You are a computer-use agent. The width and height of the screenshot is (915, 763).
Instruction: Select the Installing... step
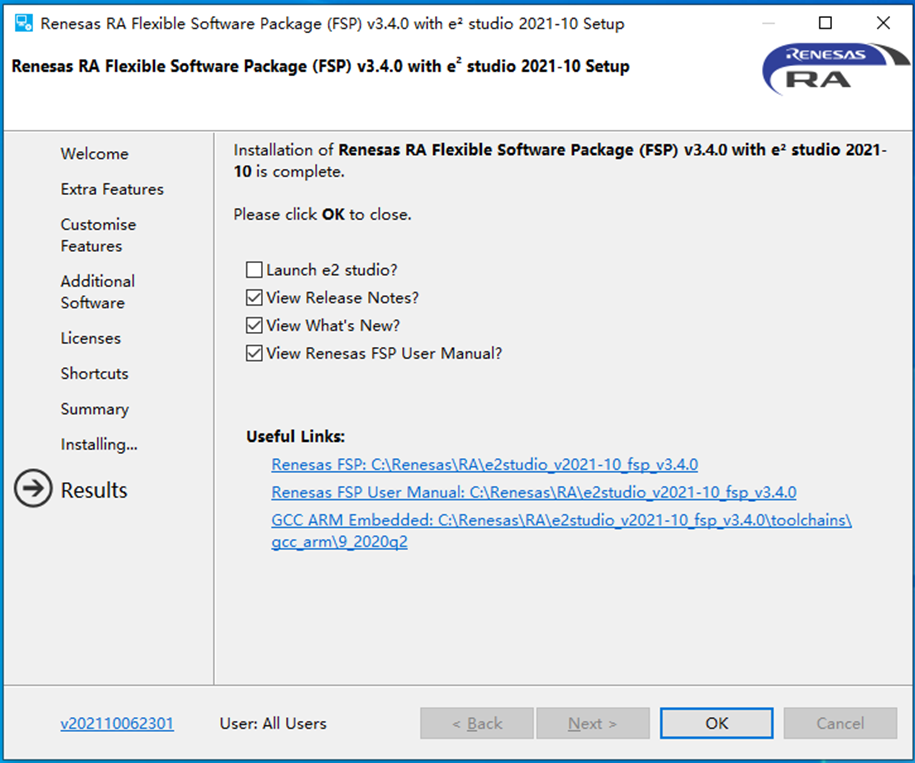[99, 444]
